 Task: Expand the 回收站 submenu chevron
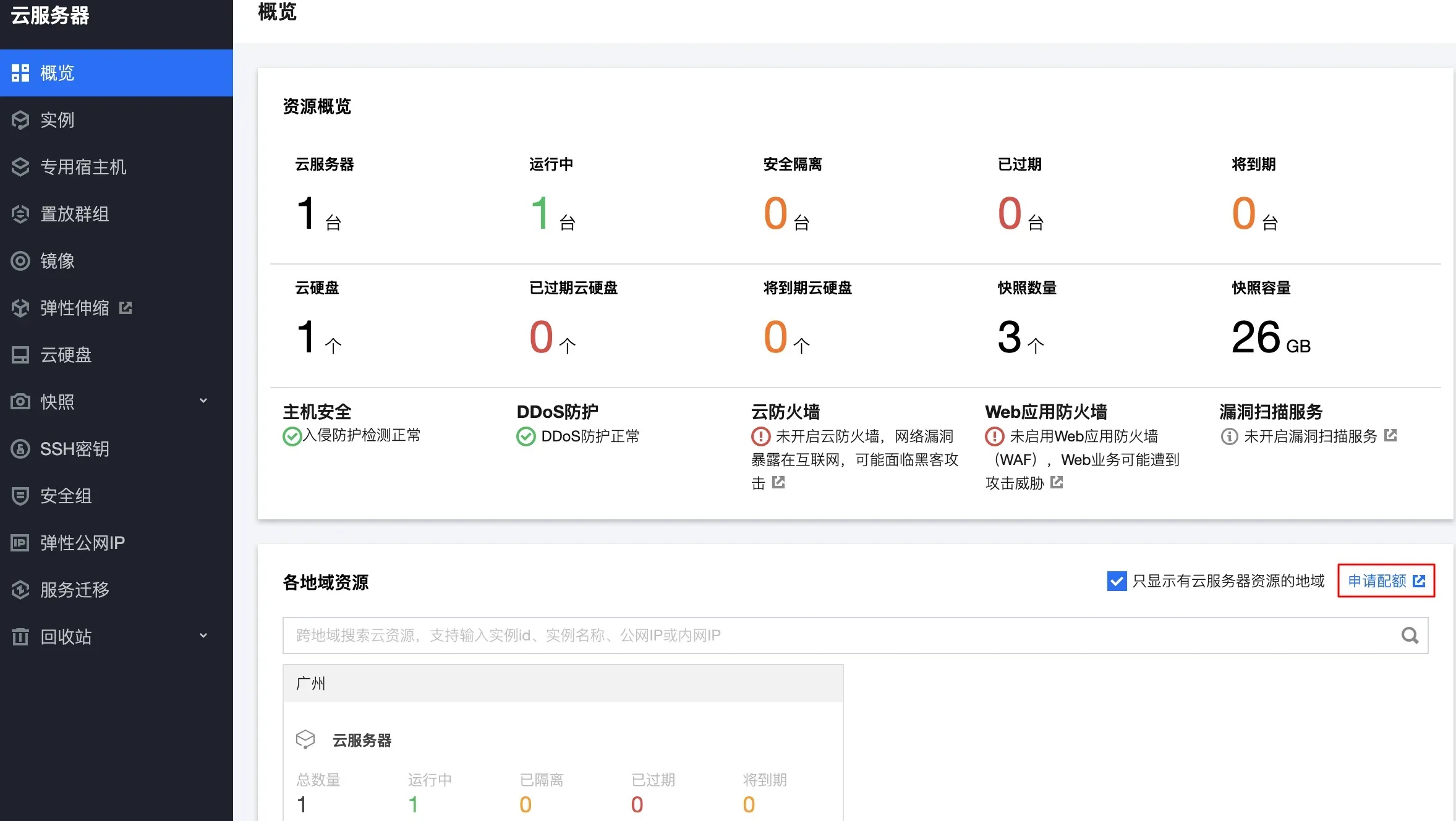203,636
